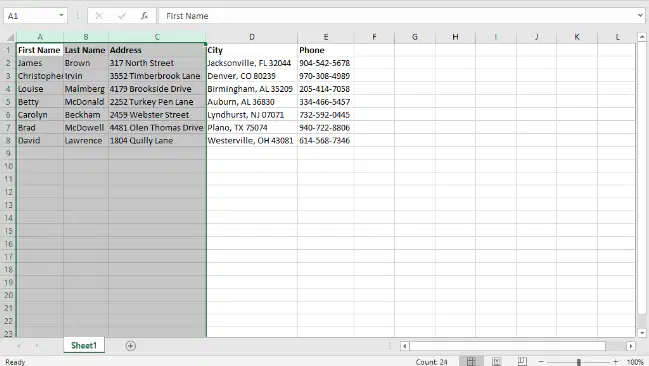649x366 pixels.
Task: Click vertical scrollbar down arrow
Action: [642, 333]
